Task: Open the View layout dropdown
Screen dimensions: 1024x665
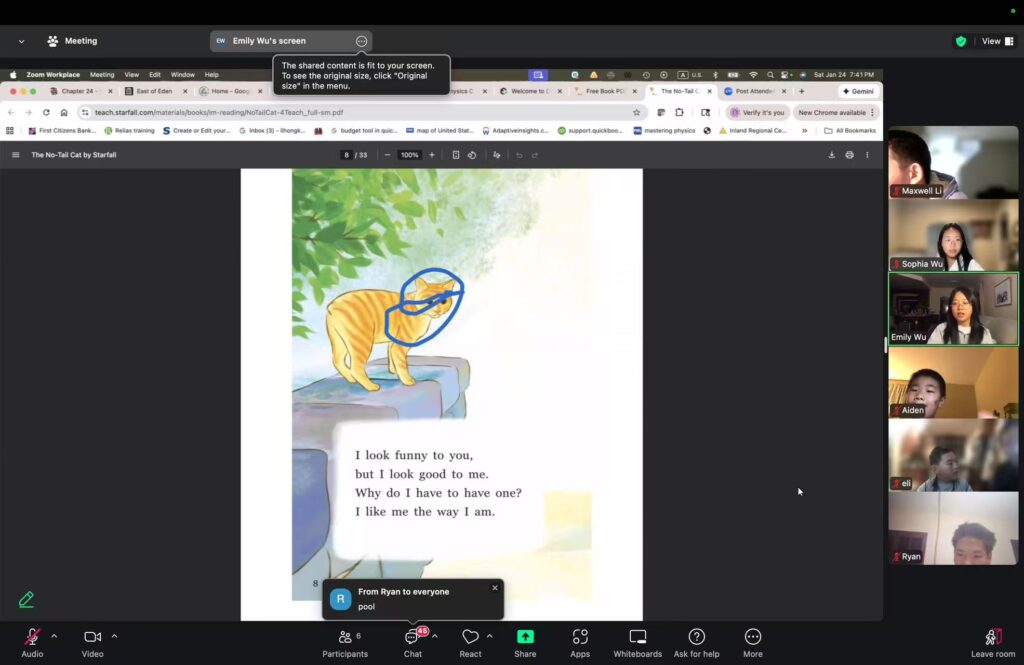Action: [x=995, y=41]
